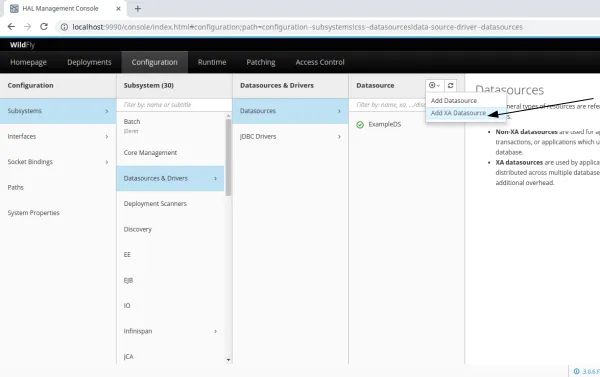Open the Access Control tab
This screenshot has height=377, width=600.
(320, 62)
